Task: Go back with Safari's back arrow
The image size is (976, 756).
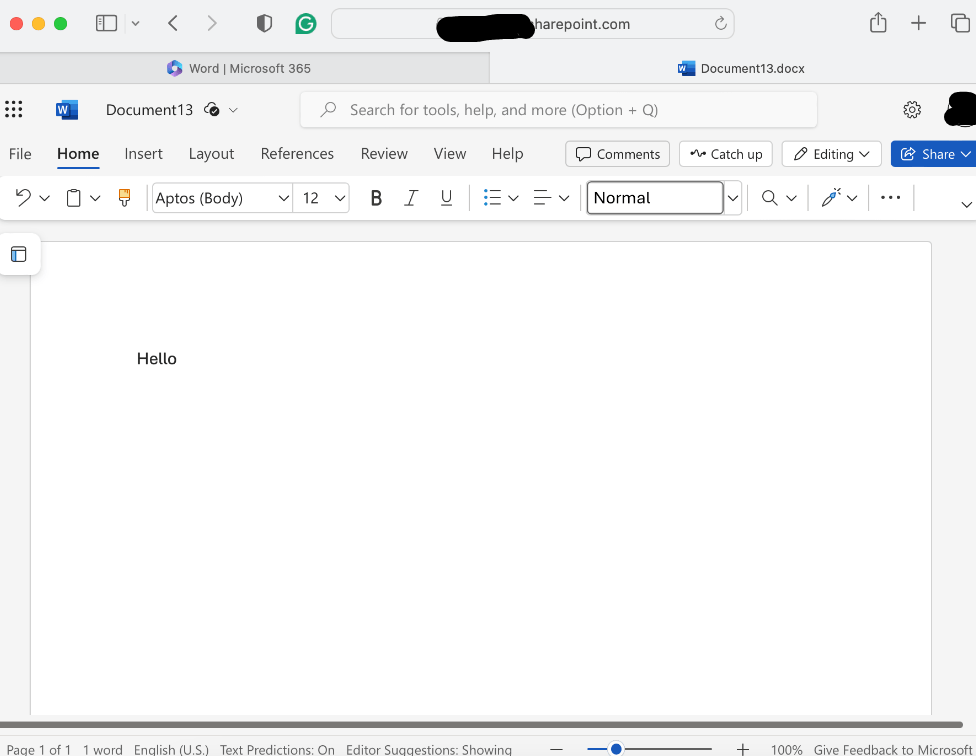Action: (x=173, y=24)
